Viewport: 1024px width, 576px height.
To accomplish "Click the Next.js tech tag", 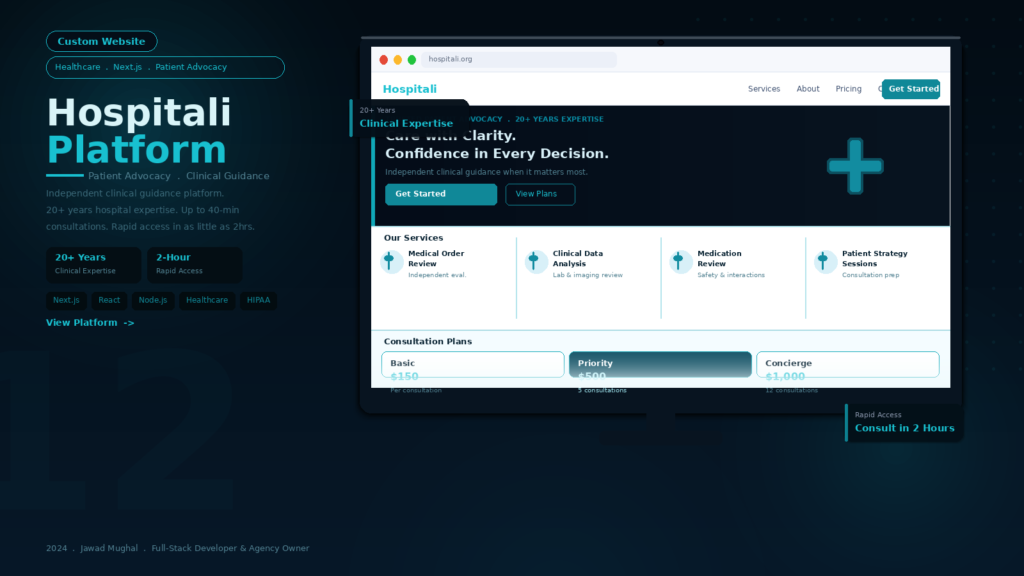I will (x=66, y=300).
